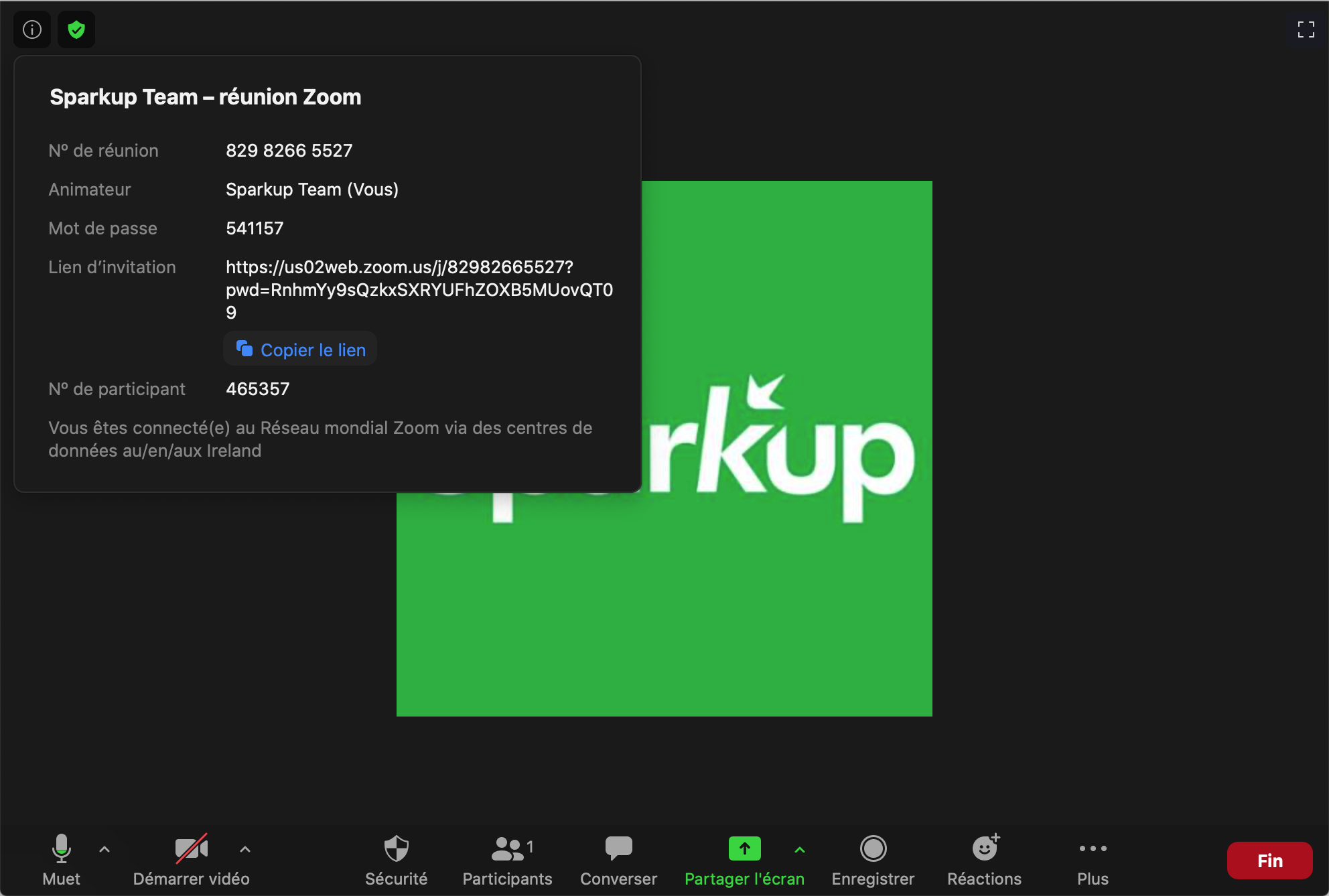This screenshot has width=1329, height=896.
Task: Copy the invitation link with Copier le lien
Action: pyautogui.click(x=300, y=349)
